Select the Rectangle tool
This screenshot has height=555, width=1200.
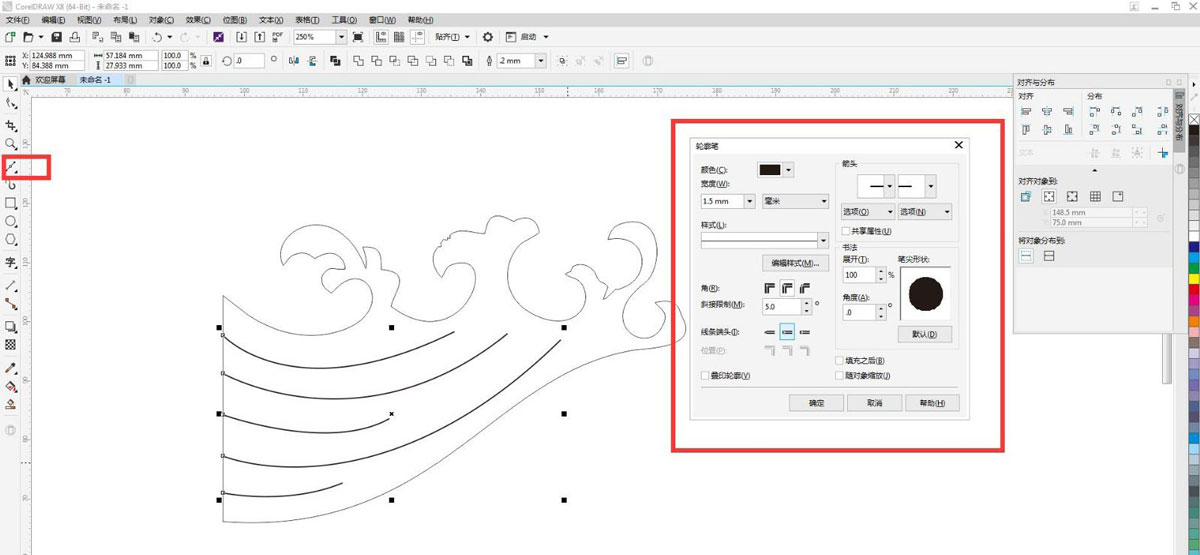click(11, 203)
